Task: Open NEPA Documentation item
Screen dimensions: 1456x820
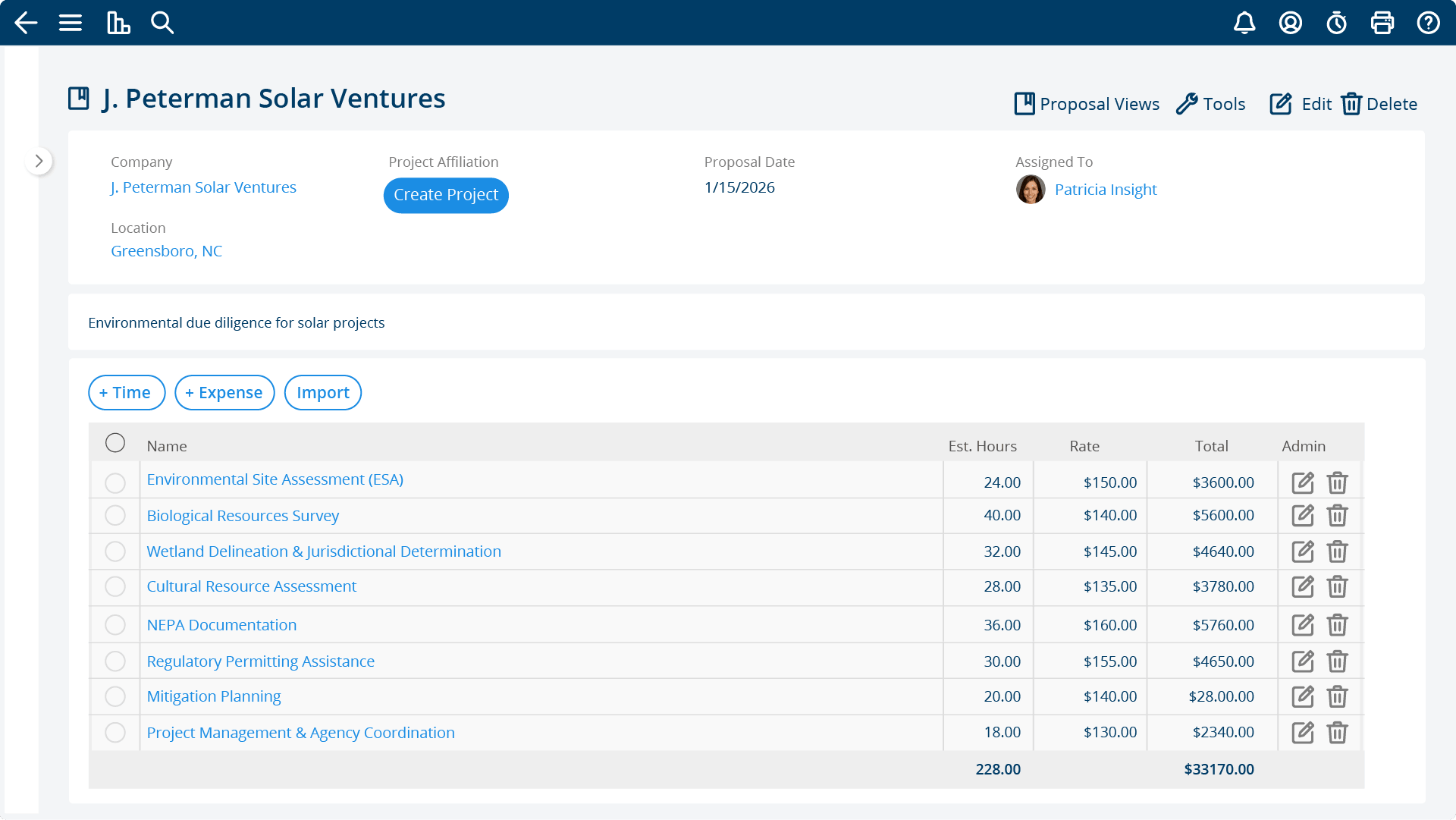Action: point(221,625)
